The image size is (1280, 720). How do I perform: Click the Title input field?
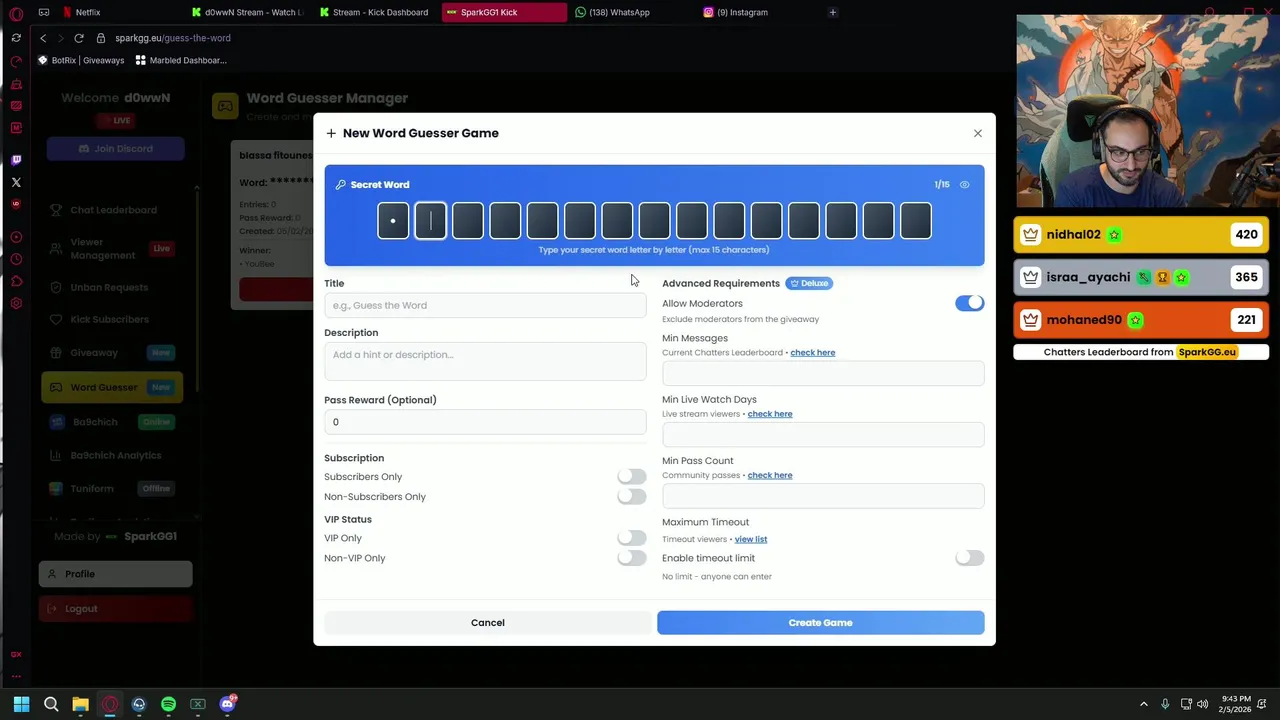(x=485, y=305)
